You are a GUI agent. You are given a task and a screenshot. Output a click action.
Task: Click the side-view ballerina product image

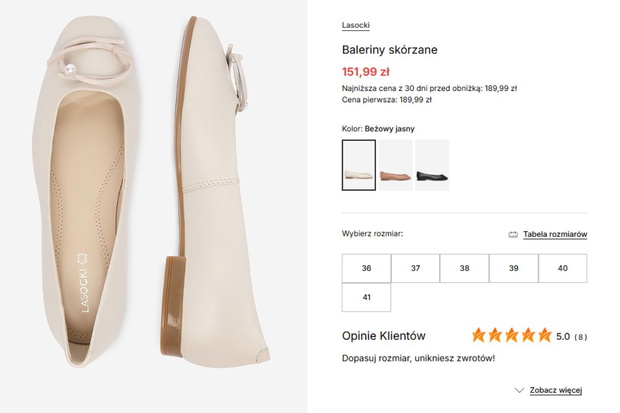[x=215, y=191]
